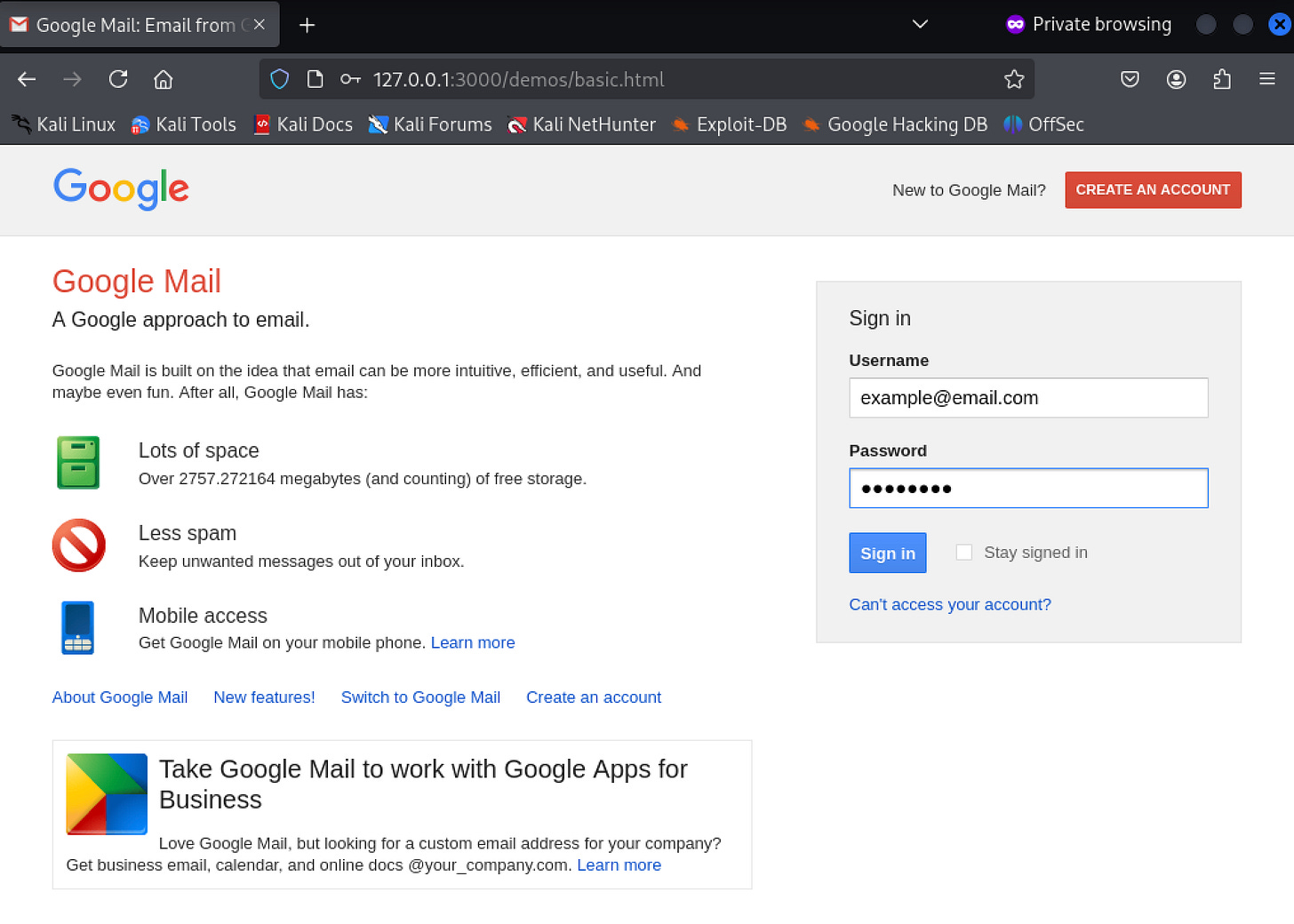The width and height of the screenshot is (1294, 924).
Task: Click the red no-spam prohibition icon
Action: pyautogui.click(x=79, y=545)
